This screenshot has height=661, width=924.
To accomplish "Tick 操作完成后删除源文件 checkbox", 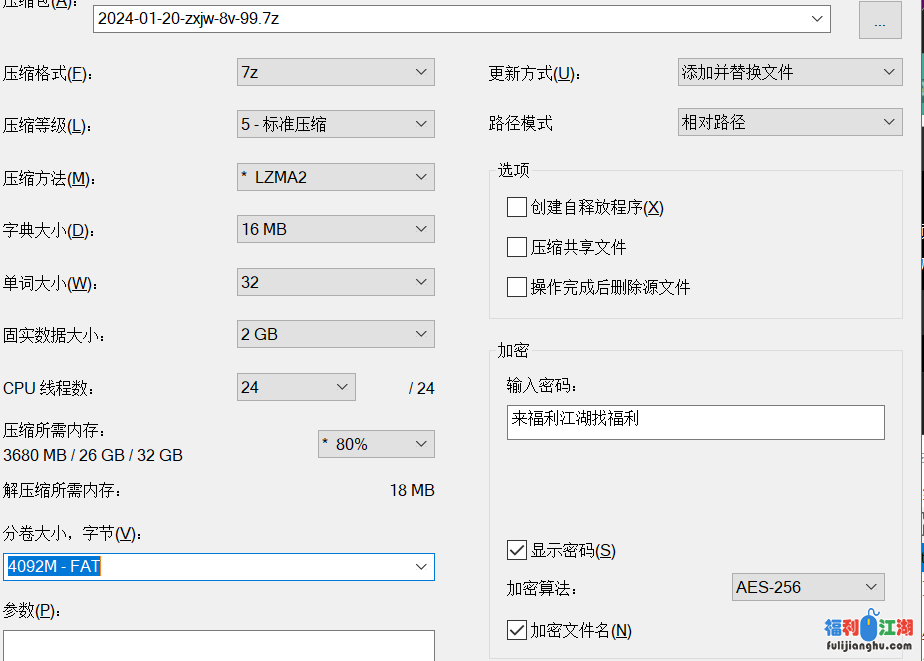I will tap(517, 287).
